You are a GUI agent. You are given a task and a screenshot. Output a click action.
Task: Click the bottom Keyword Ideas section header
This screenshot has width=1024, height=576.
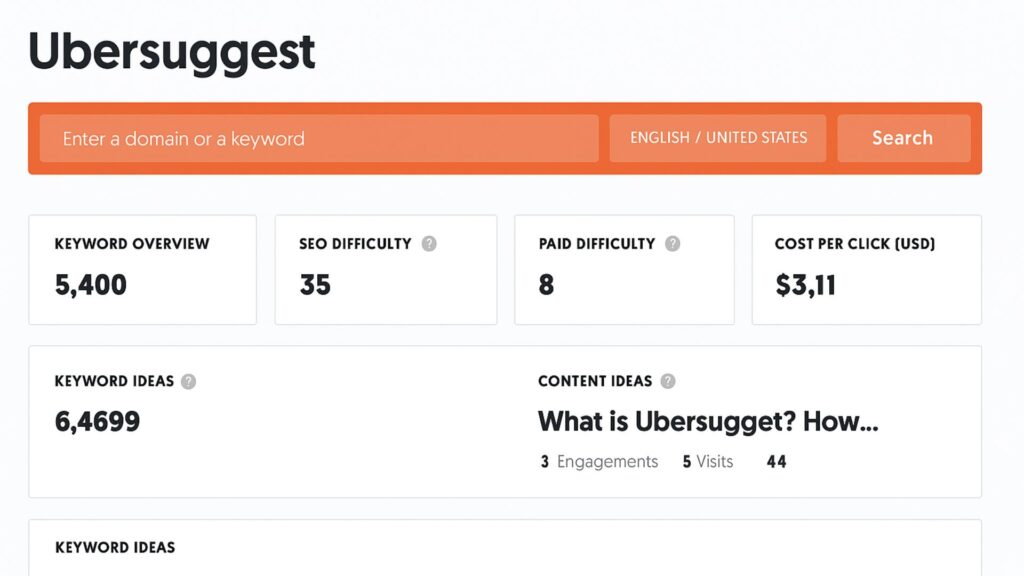pyautogui.click(x=115, y=547)
